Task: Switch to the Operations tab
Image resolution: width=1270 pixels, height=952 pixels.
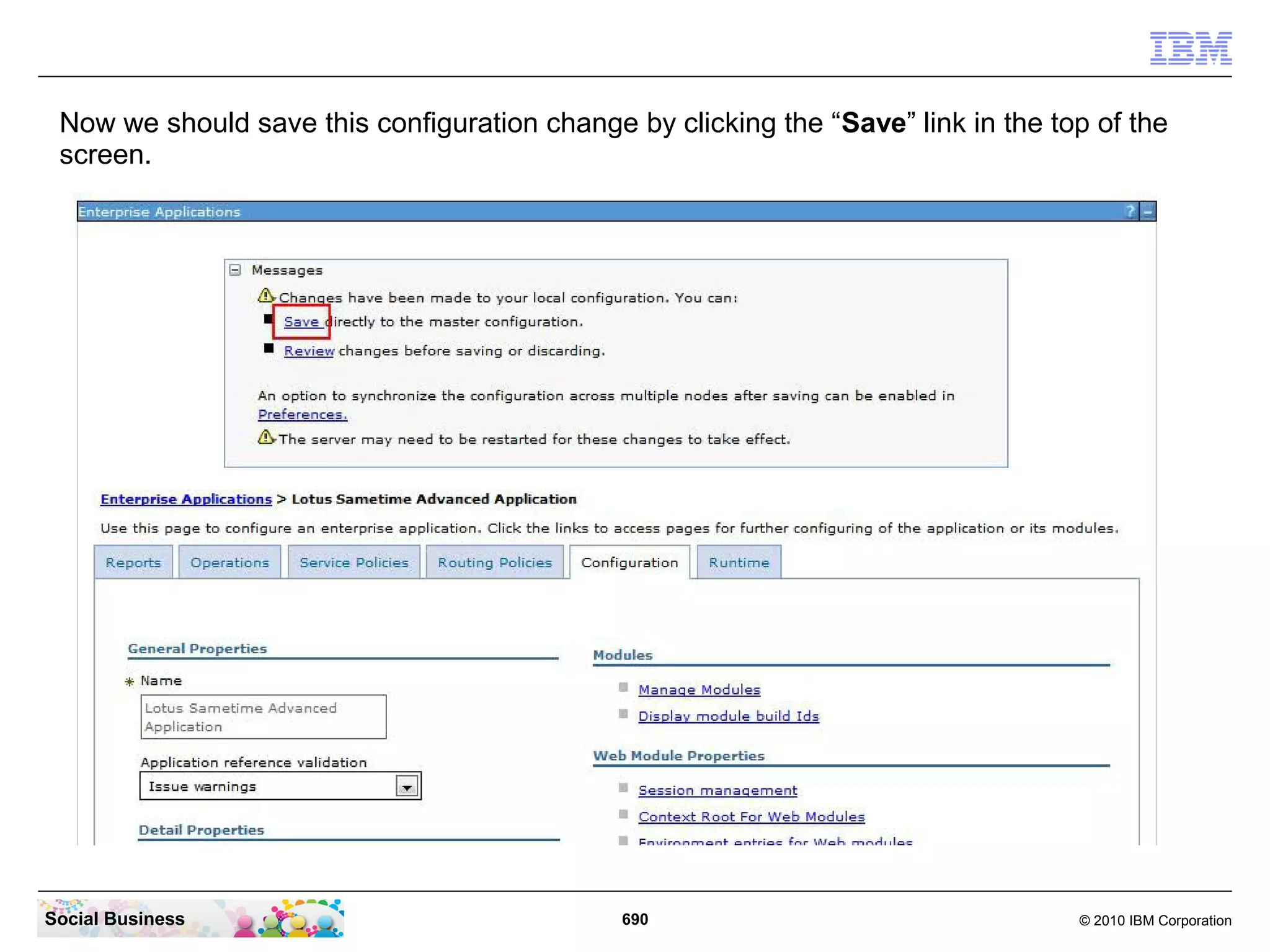Action: click(x=229, y=562)
